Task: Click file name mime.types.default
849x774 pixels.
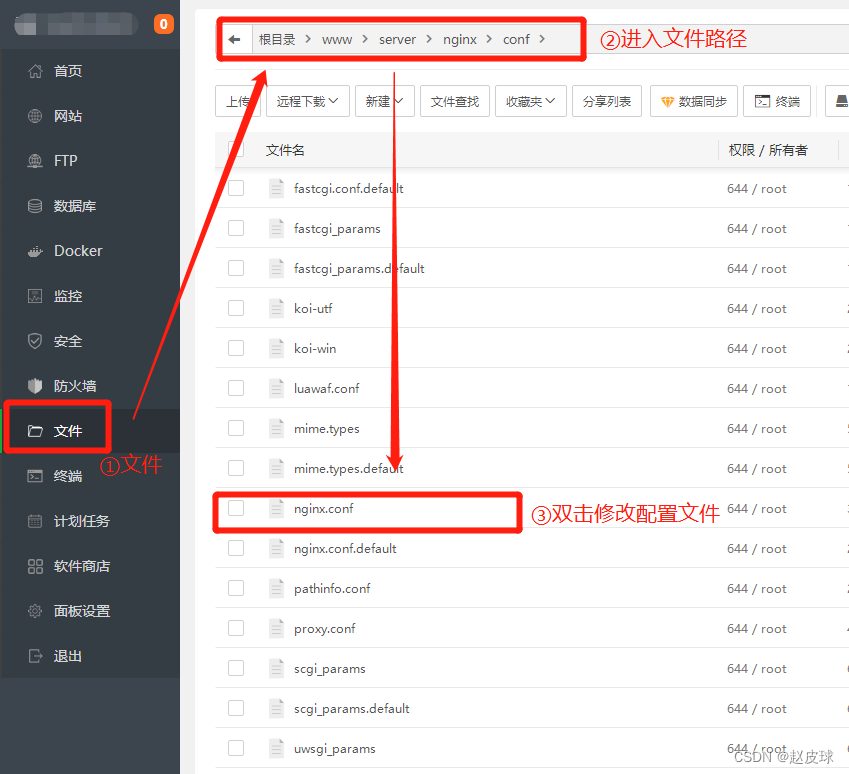Action: coord(349,469)
